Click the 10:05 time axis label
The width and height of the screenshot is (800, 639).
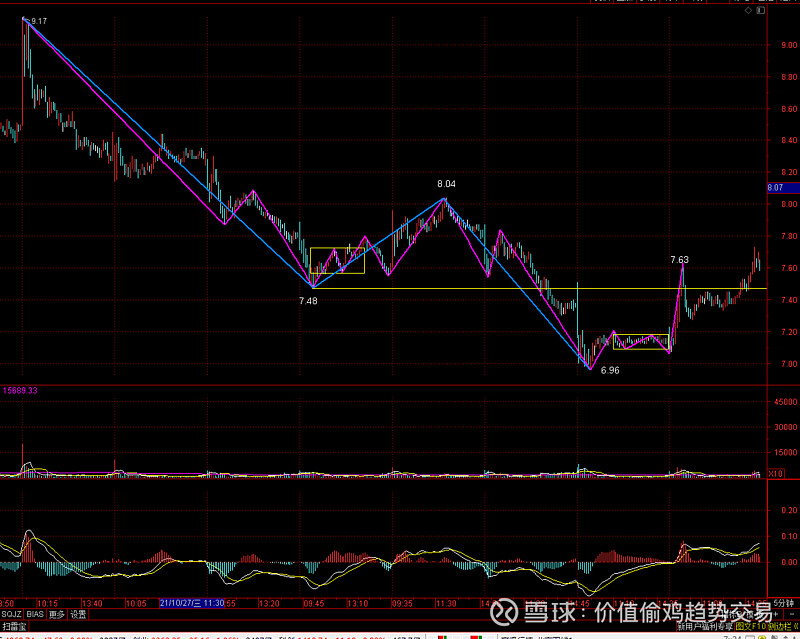(x=136, y=603)
